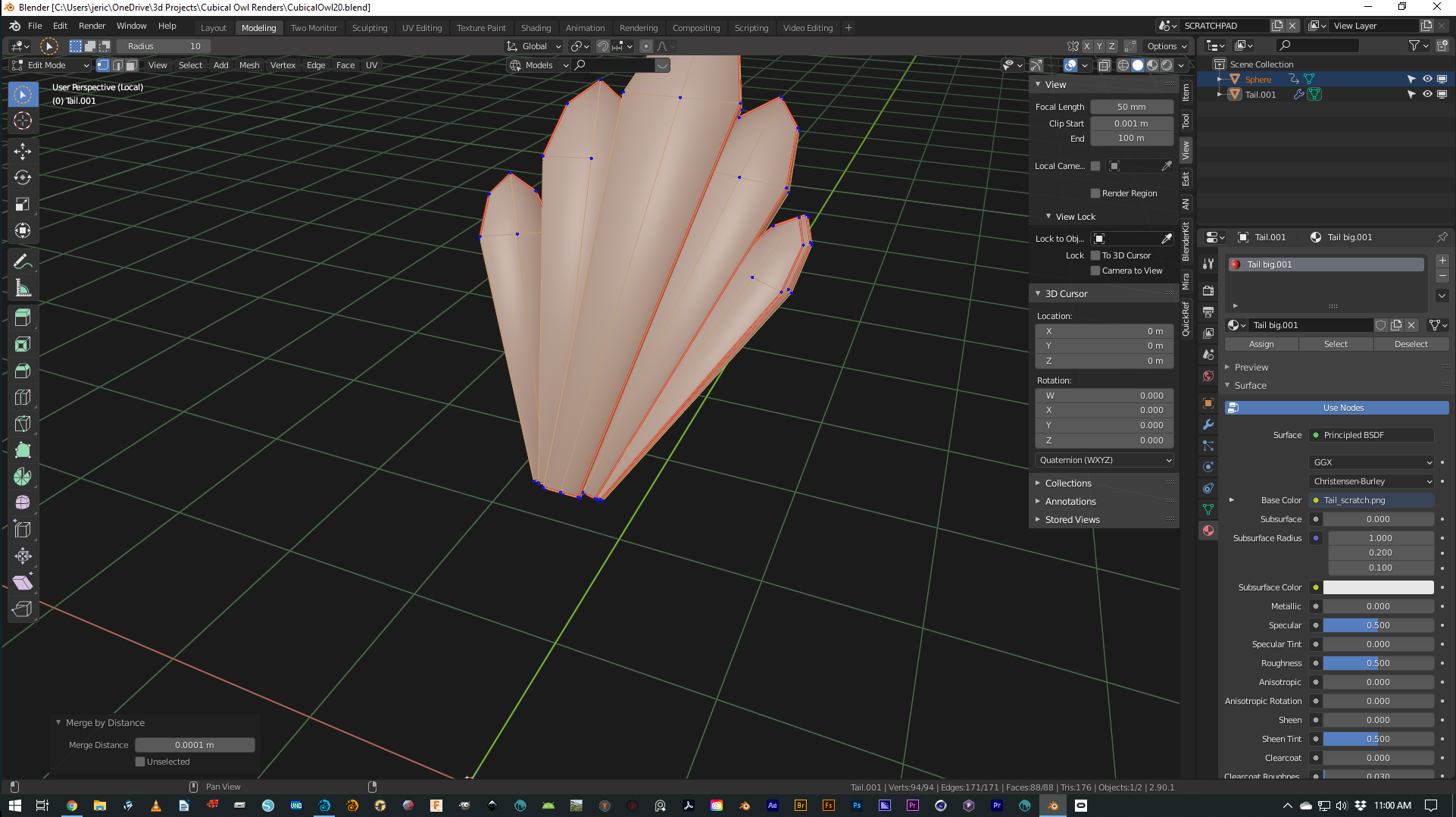Open the Mesh menu
Screen dimensions: 1456x817
(249, 65)
